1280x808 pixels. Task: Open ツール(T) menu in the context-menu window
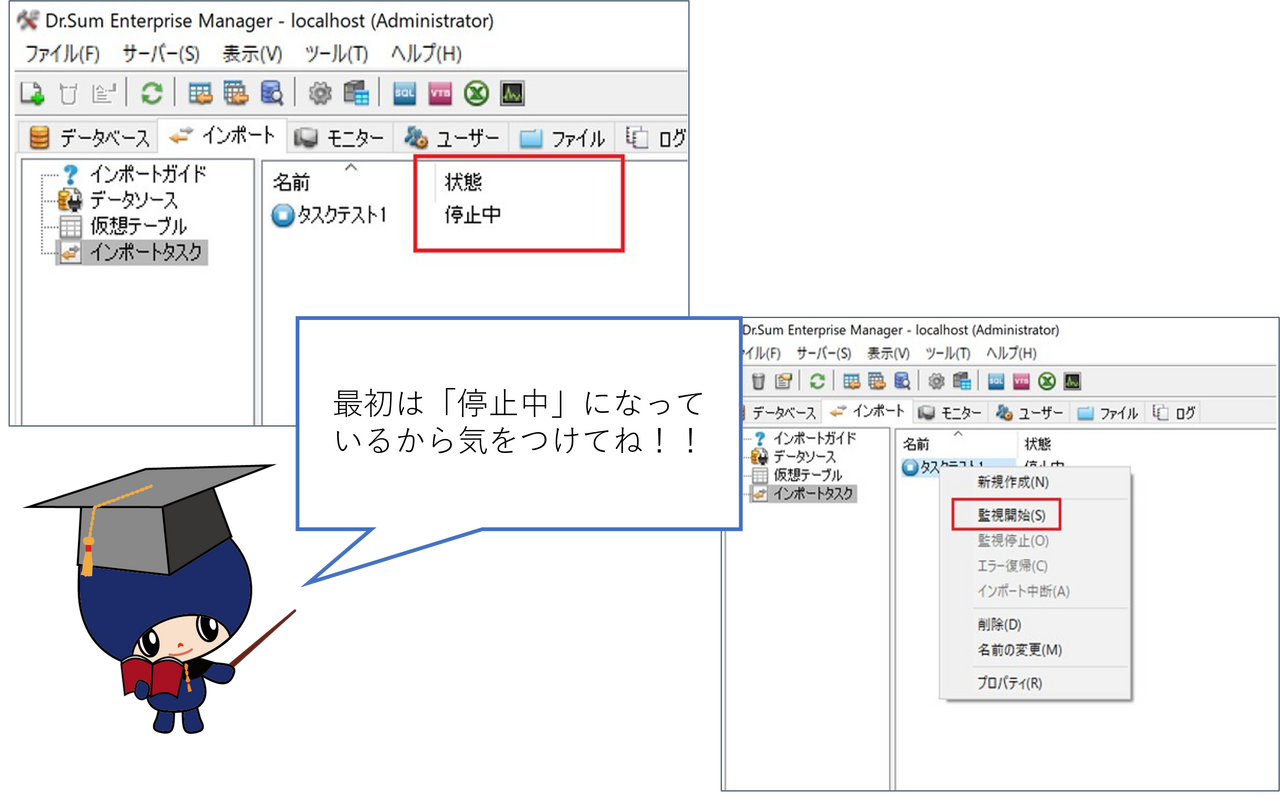pos(948,353)
